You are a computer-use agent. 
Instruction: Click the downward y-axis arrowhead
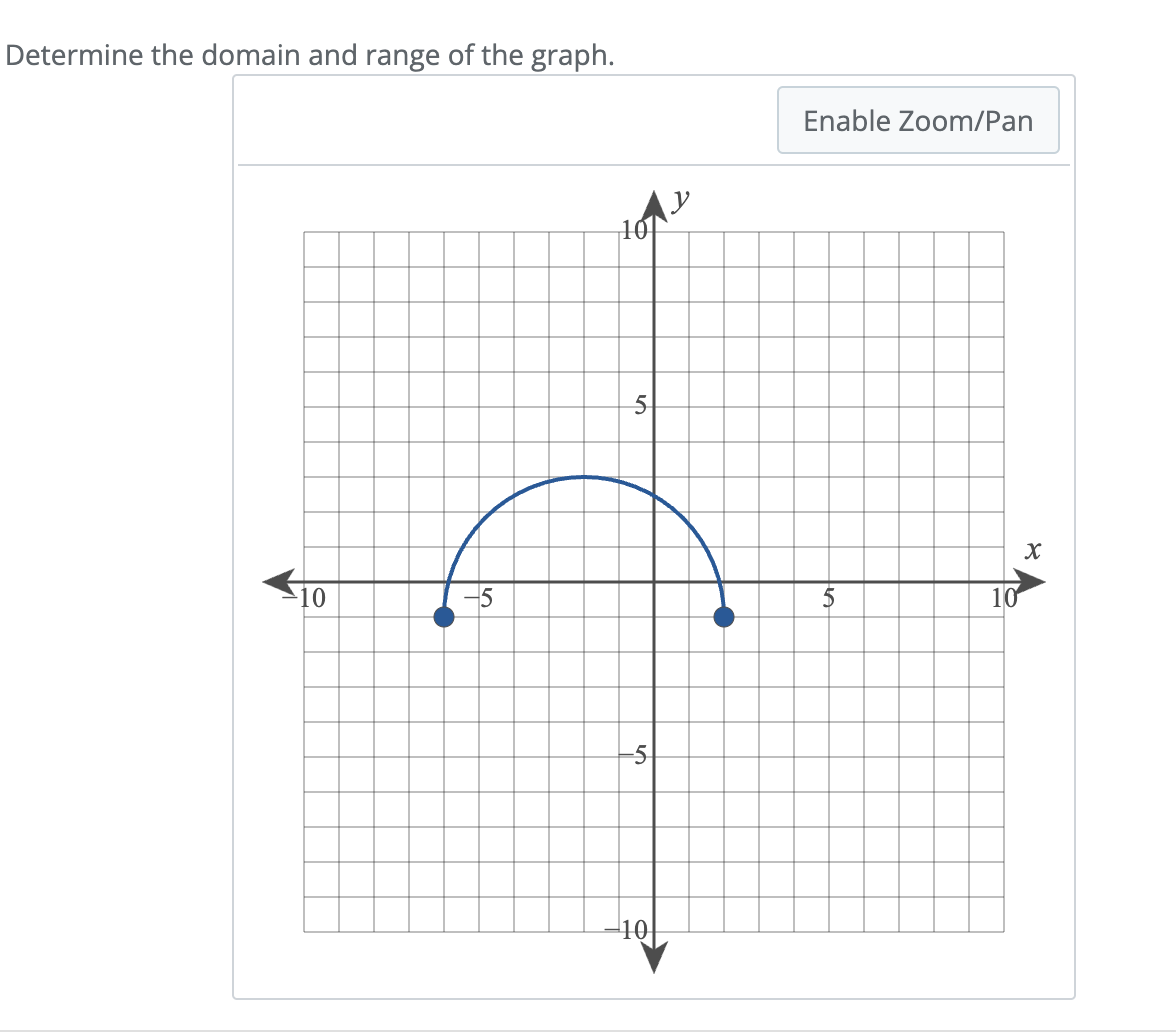click(x=655, y=958)
